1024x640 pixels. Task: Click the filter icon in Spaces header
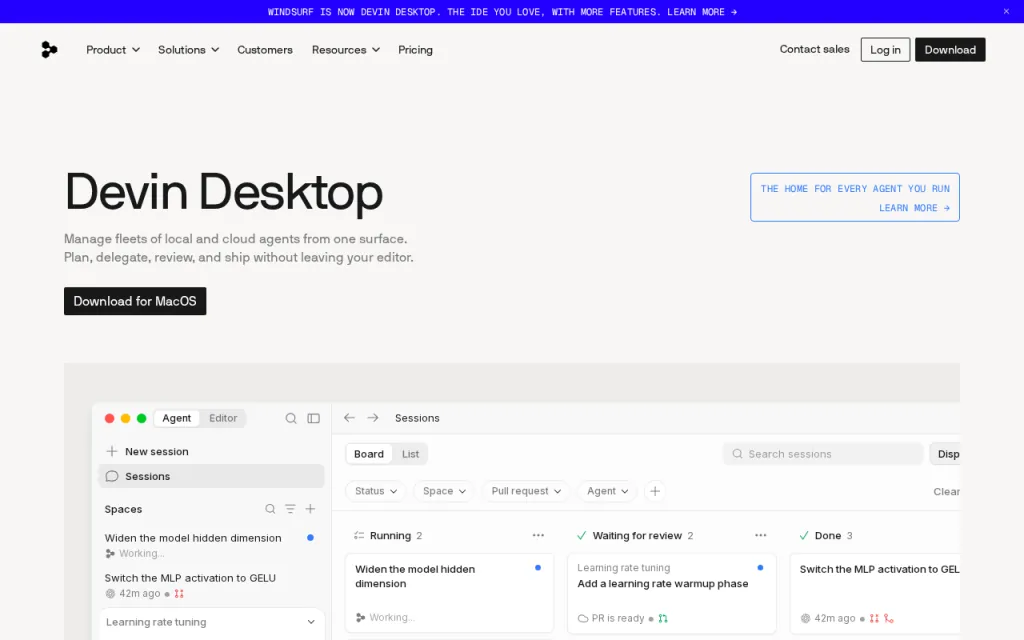click(x=290, y=509)
